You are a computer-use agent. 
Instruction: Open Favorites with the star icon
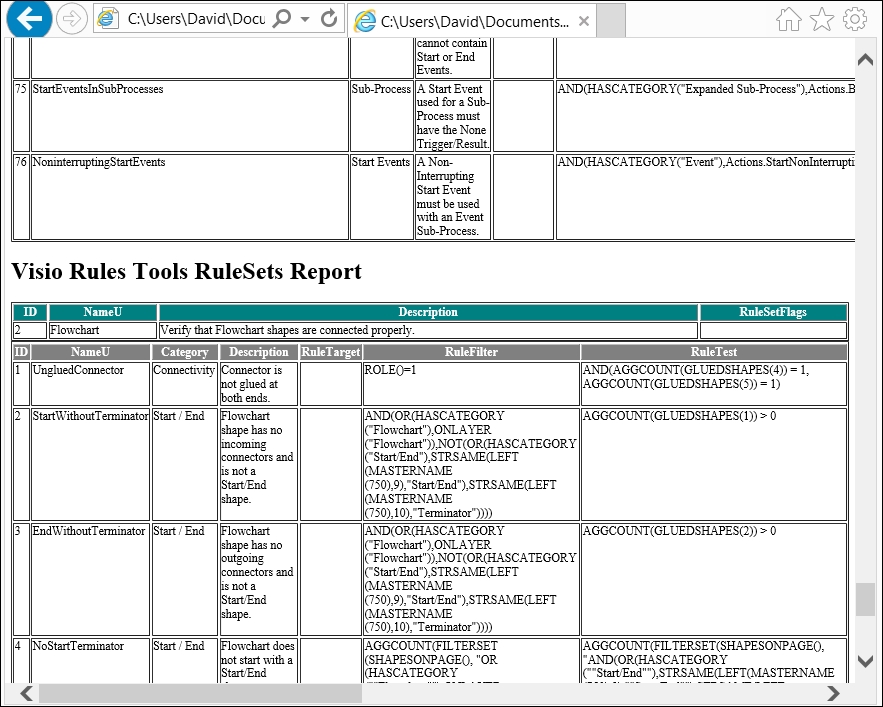821,19
